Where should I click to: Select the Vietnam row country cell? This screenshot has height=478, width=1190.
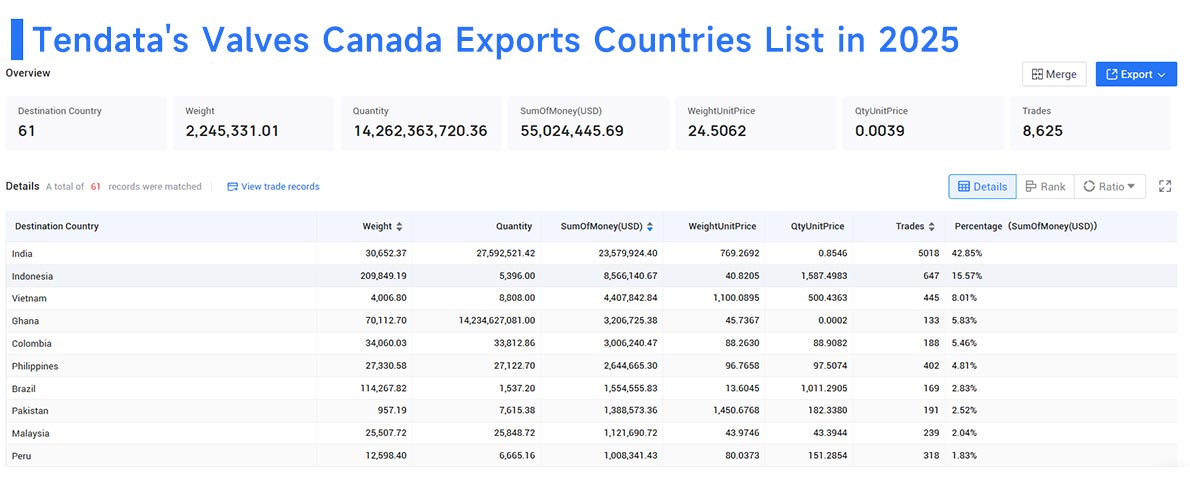tap(161, 298)
